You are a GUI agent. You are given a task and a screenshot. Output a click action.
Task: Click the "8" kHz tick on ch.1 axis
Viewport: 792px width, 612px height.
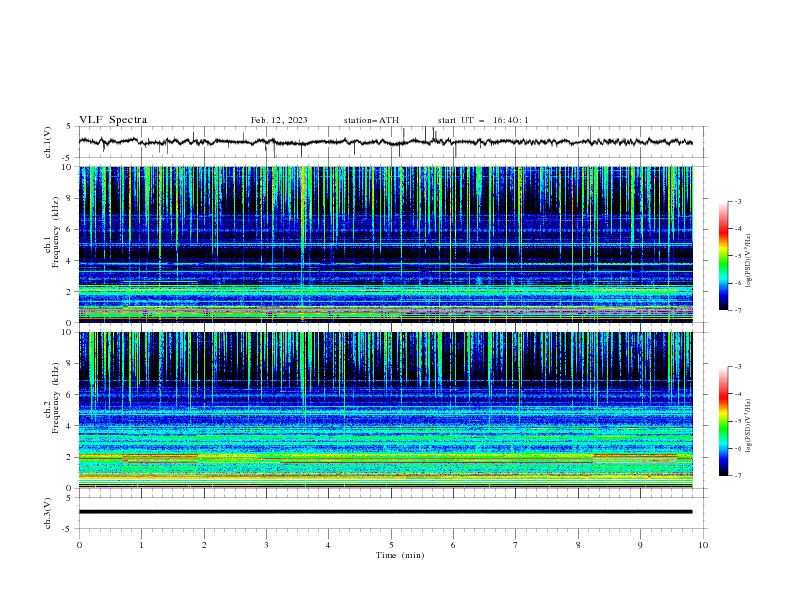point(70,198)
